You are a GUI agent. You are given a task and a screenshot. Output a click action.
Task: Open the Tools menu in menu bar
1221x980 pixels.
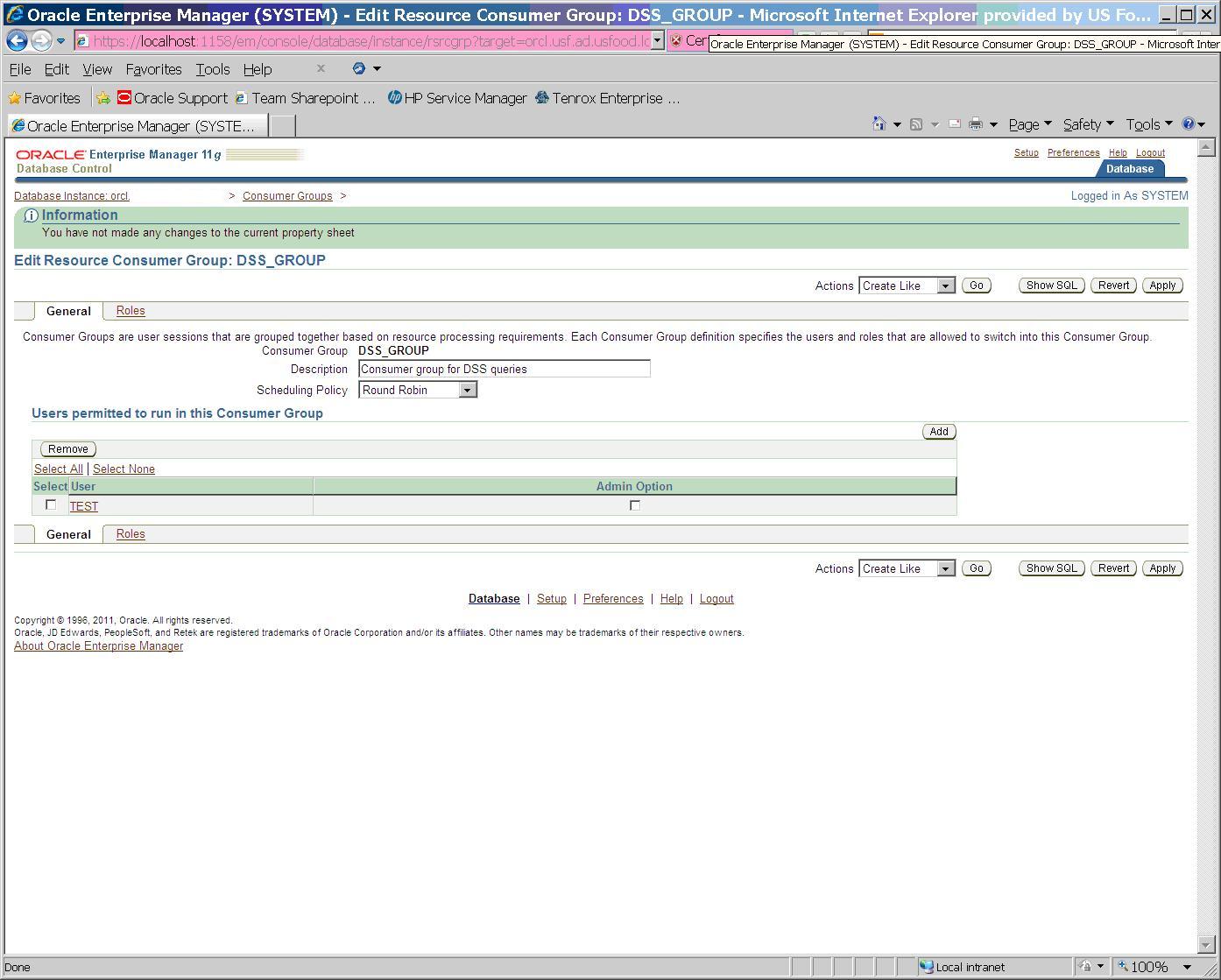[213, 69]
